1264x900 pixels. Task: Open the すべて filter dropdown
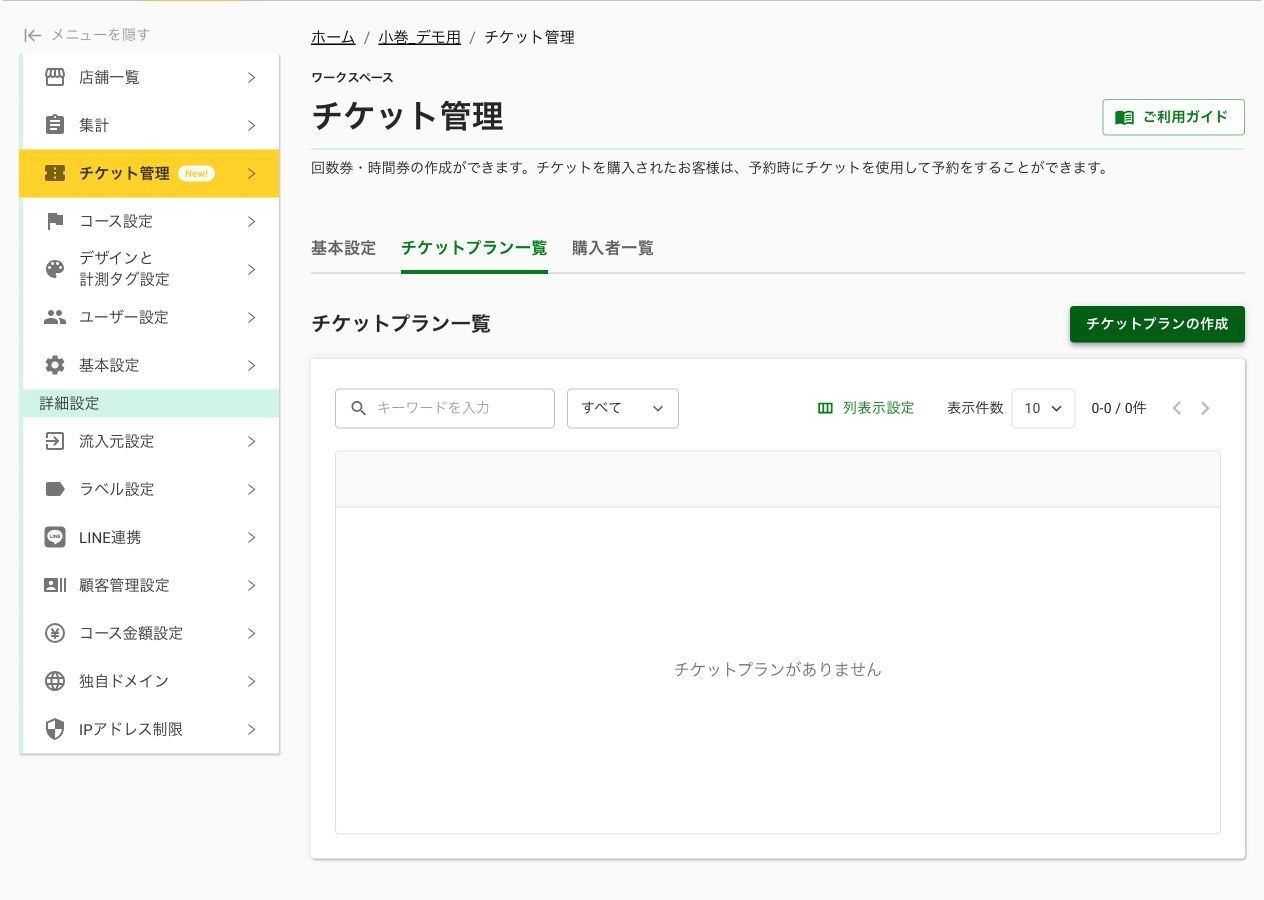pos(623,408)
